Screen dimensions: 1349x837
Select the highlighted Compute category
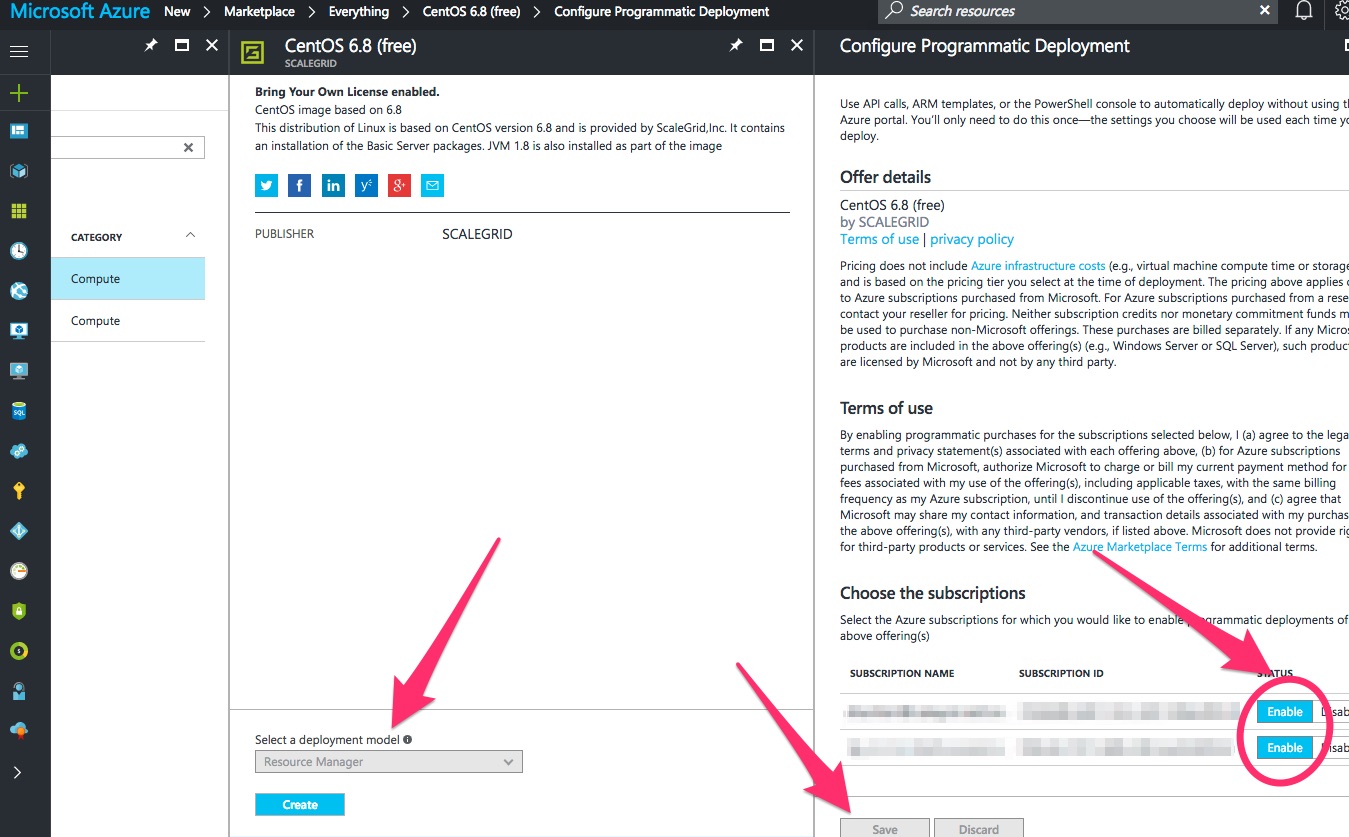(128, 279)
